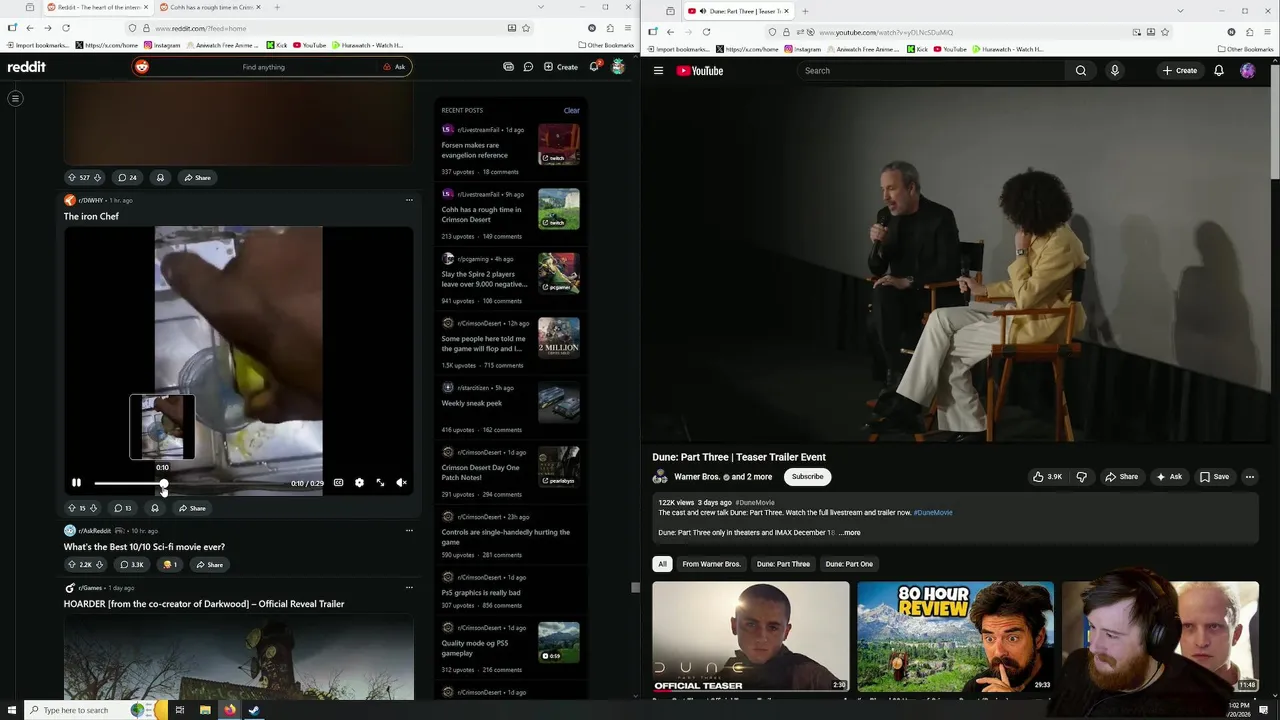This screenshot has height=720, width=1280.
Task: Open comments on The iron Chef post
Action: [x=123, y=508]
